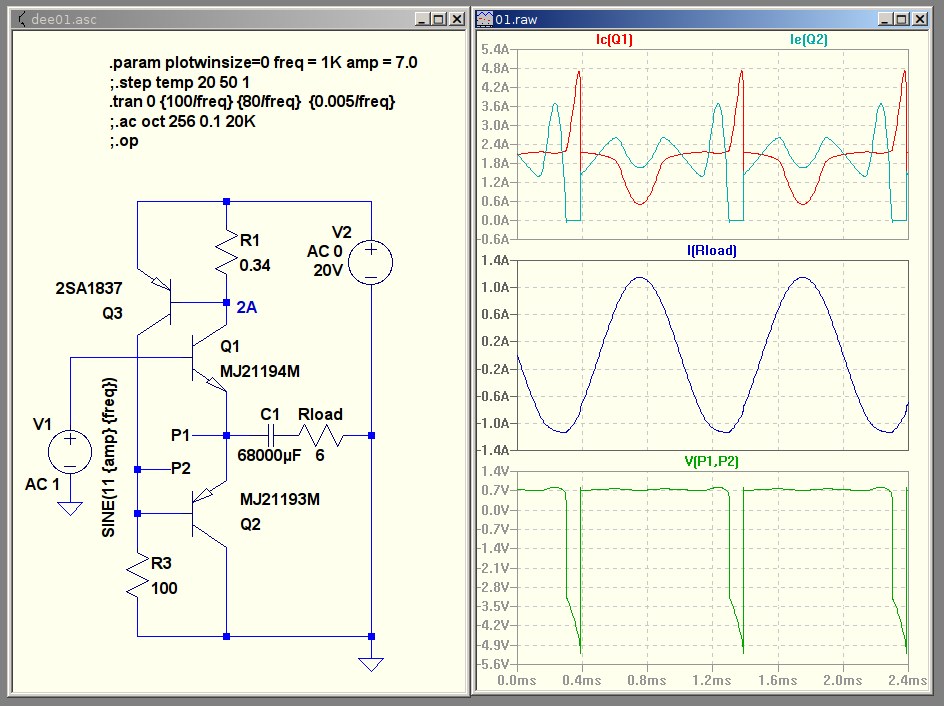
Task: Click the P1 net label
Action: coord(180,435)
